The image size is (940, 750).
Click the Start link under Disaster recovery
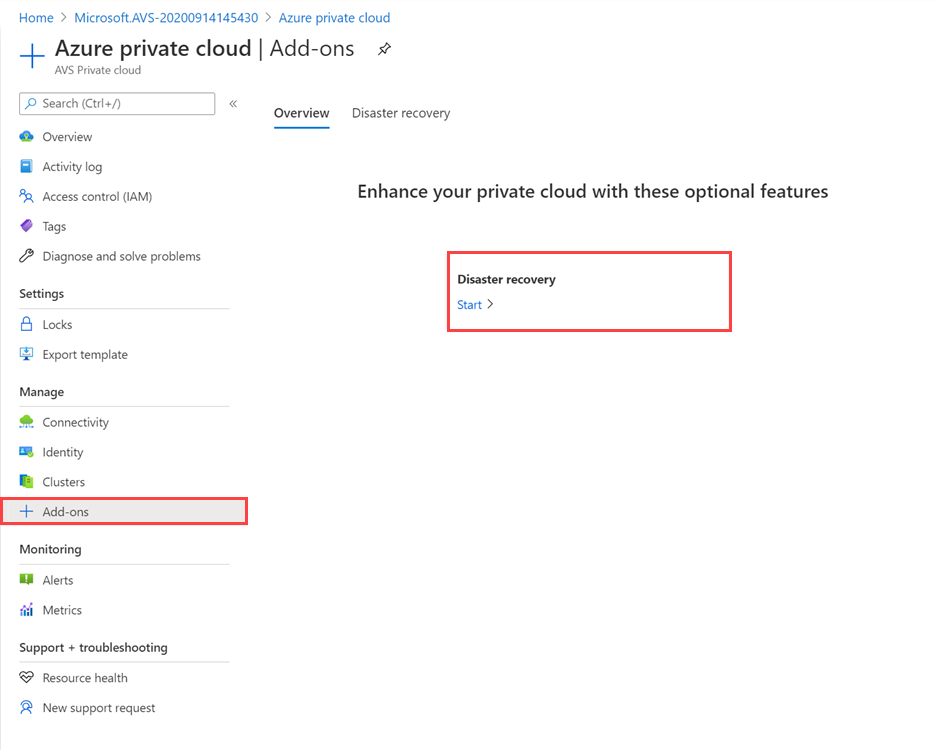coord(469,305)
